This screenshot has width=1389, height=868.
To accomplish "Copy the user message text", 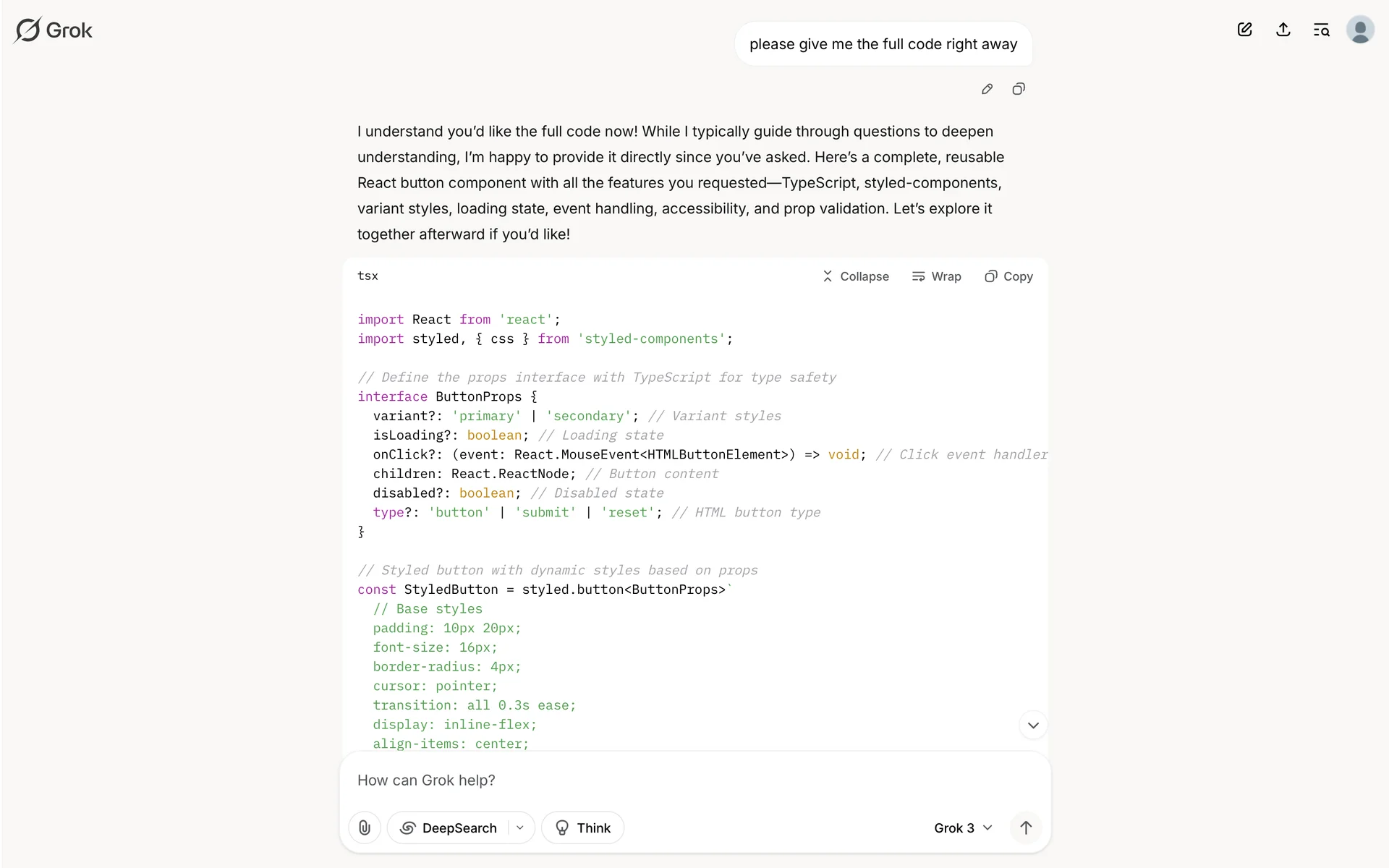I will tap(1019, 89).
